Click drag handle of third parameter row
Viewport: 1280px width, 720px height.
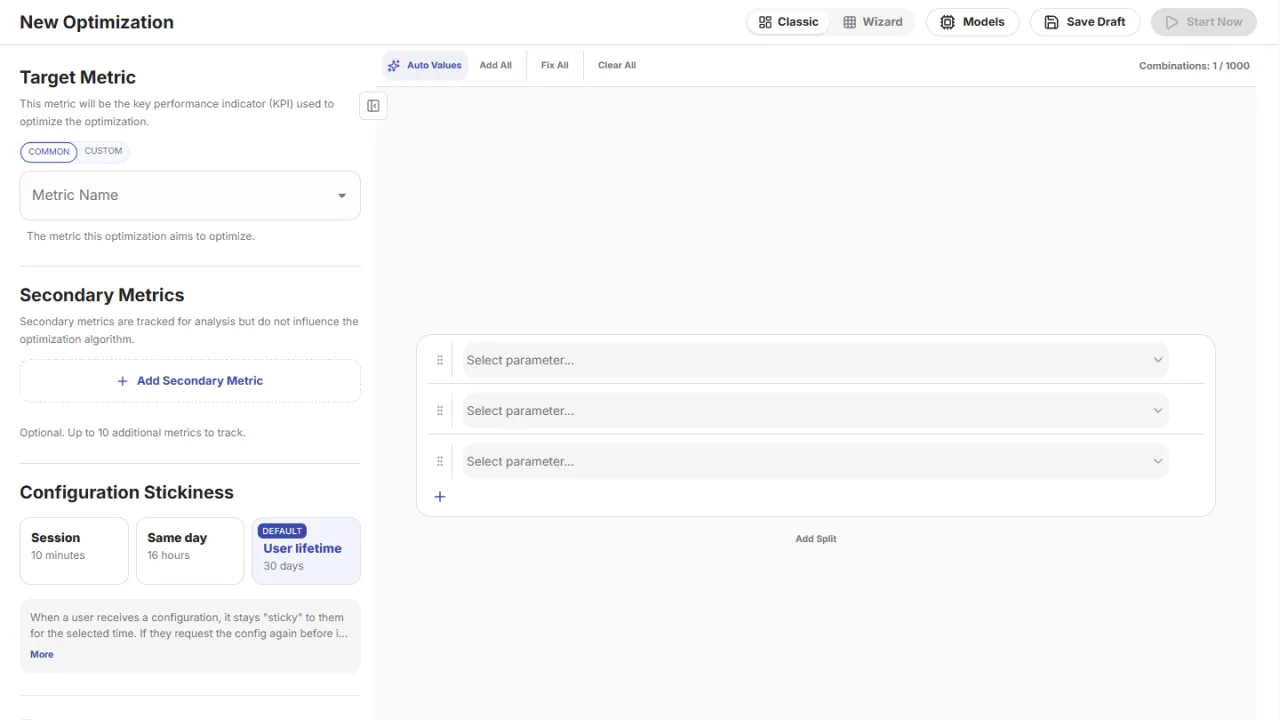click(440, 462)
